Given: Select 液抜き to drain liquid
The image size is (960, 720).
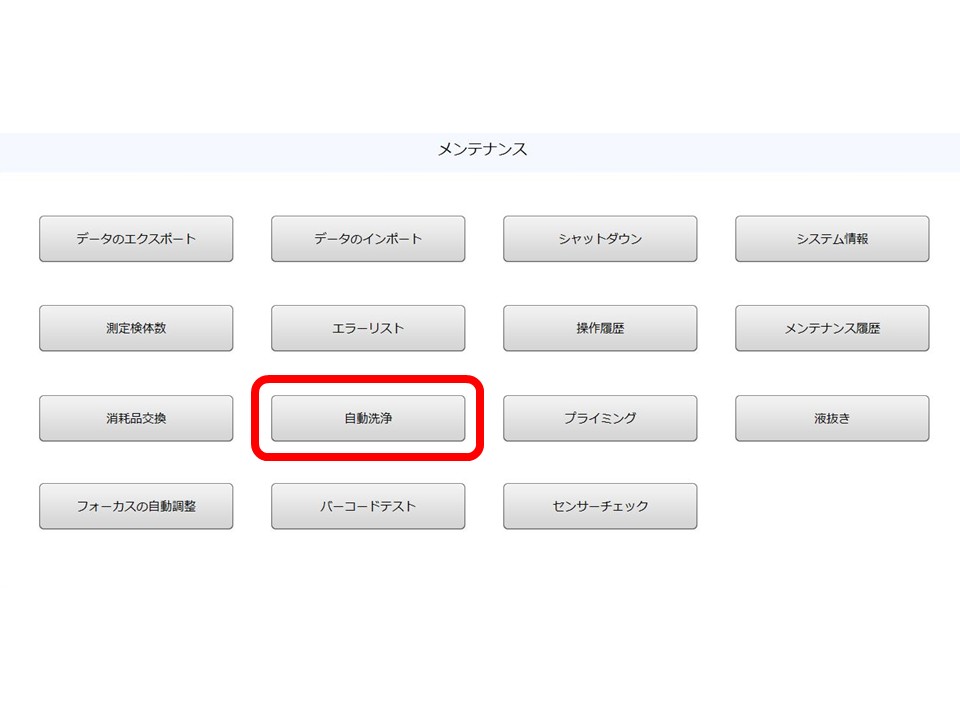Looking at the screenshot, I should coord(833,417).
